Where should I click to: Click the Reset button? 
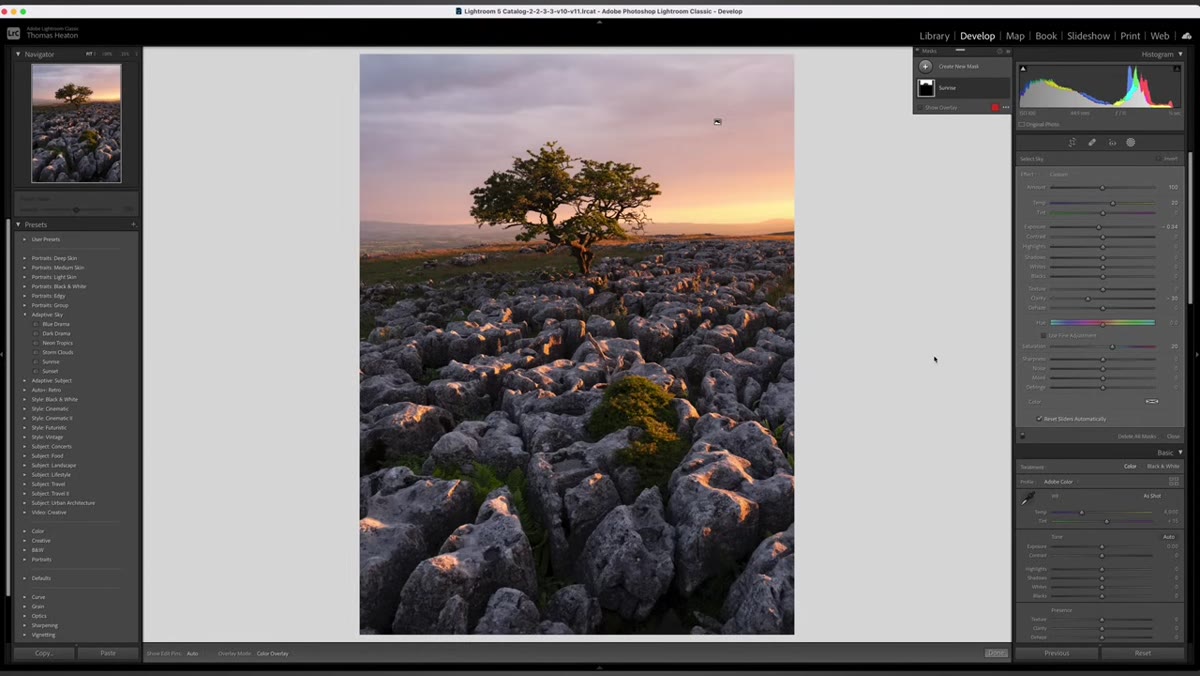[1142, 653]
